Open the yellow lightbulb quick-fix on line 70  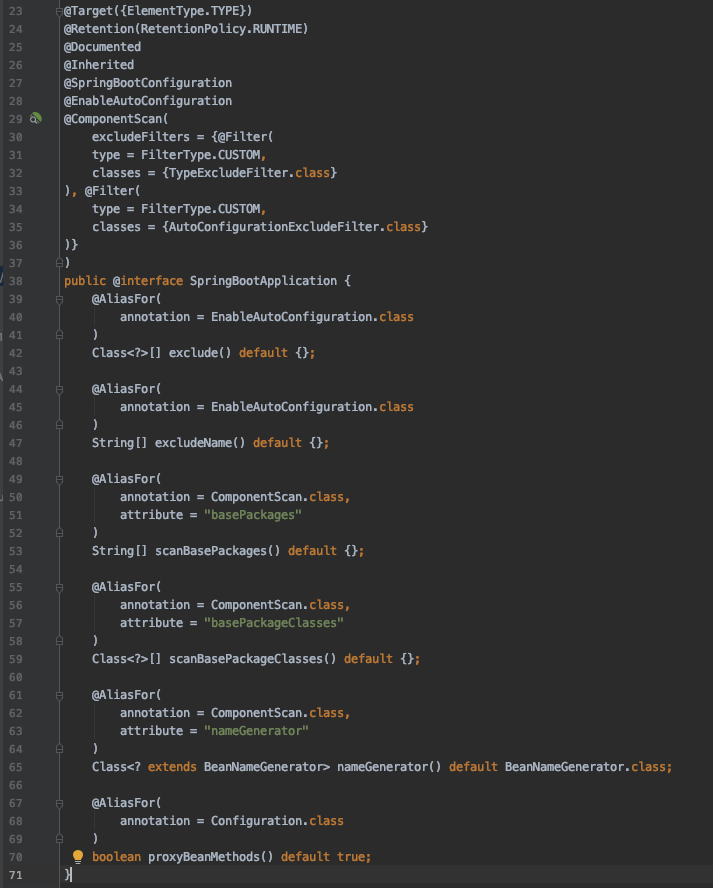[x=78, y=856]
